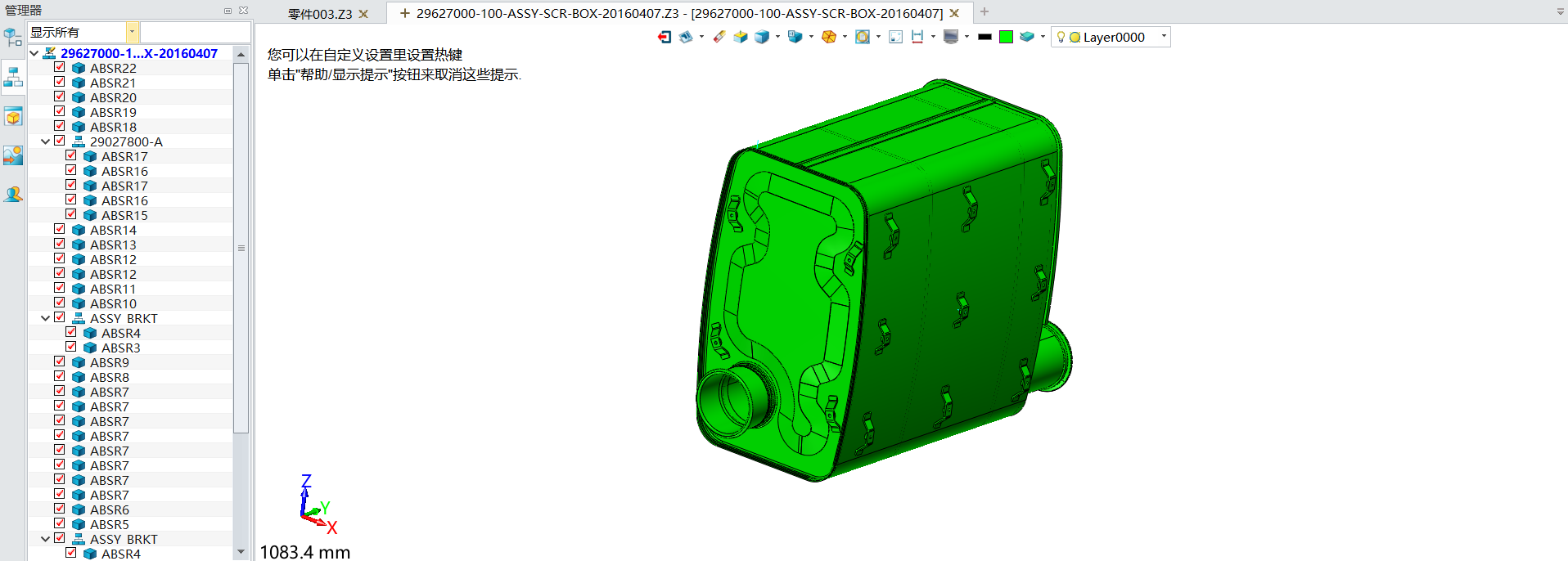
Task: Click the blue shaded cube display icon
Action: pos(762,37)
